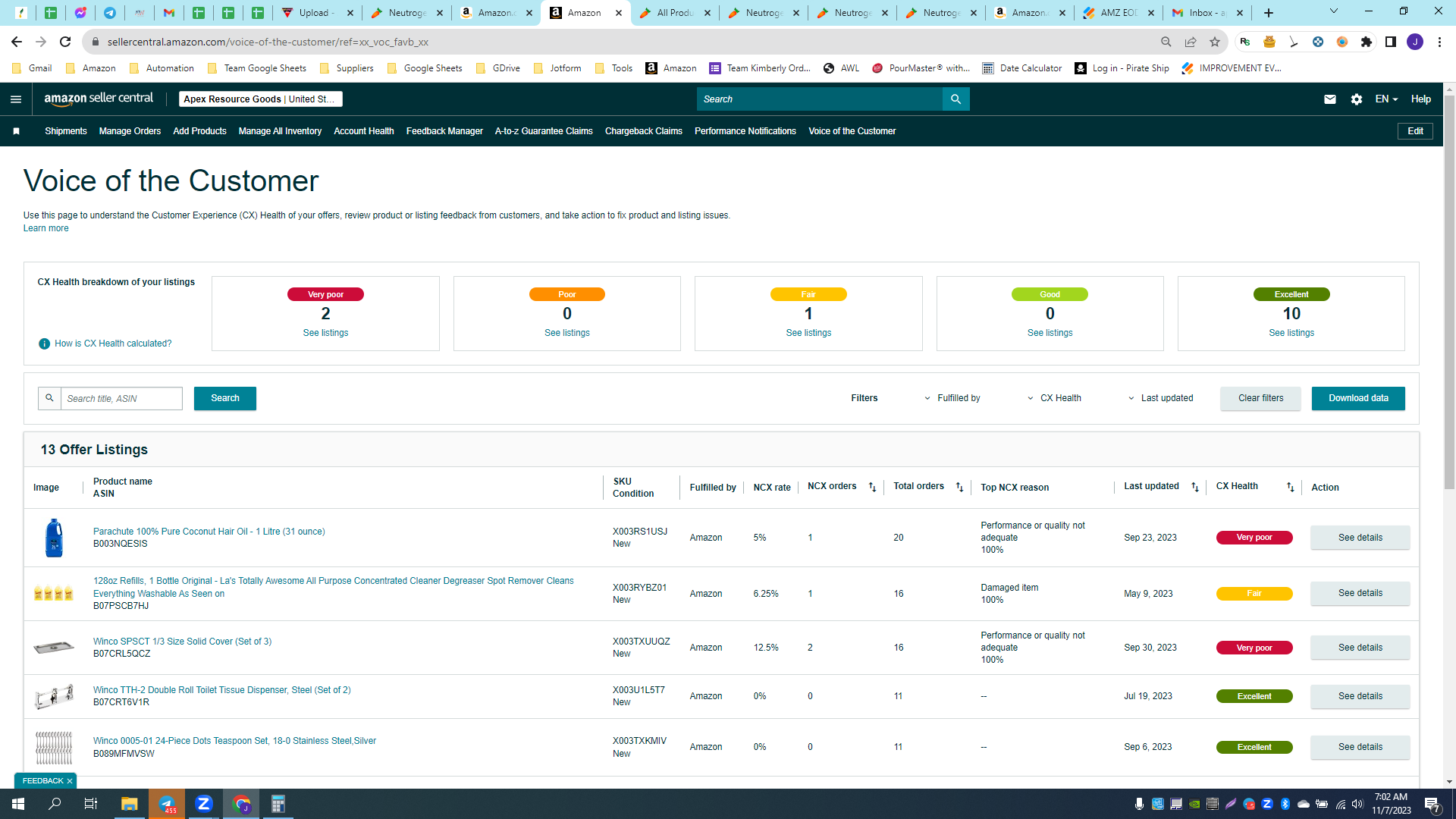Open the Shipments menu item

tap(66, 131)
